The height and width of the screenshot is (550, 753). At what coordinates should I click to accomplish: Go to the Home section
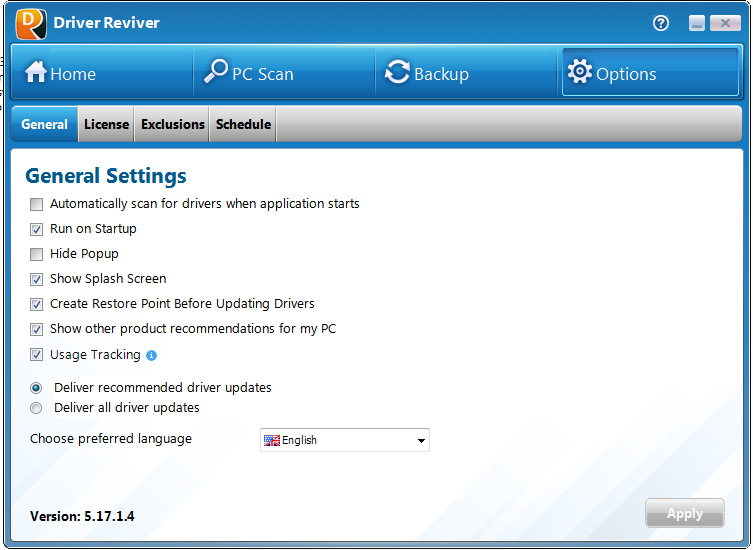pyautogui.click(x=102, y=73)
